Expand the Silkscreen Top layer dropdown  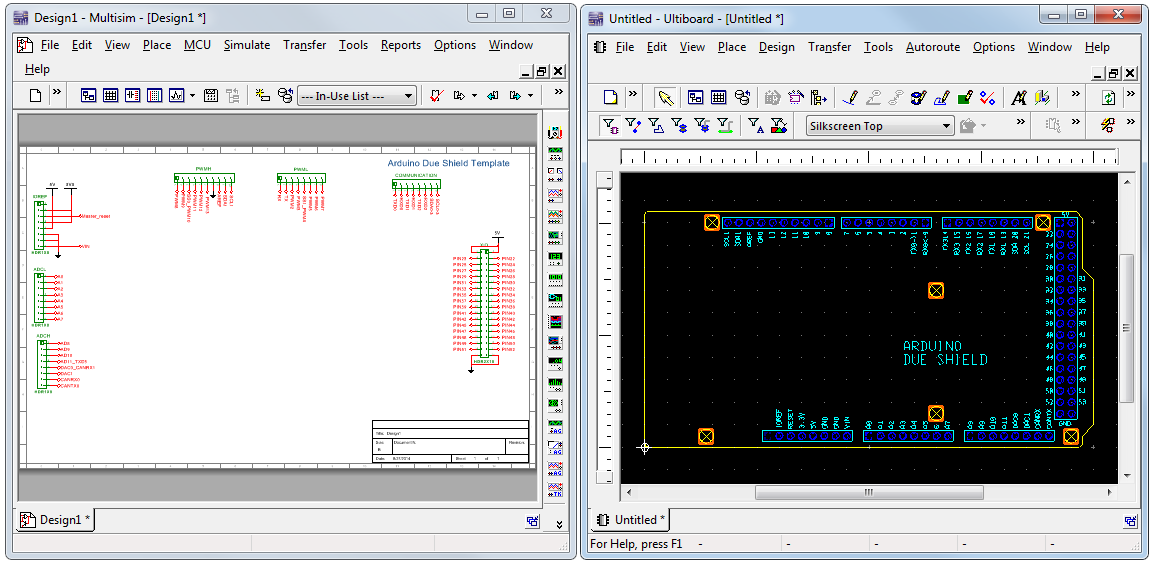click(946, 126)
